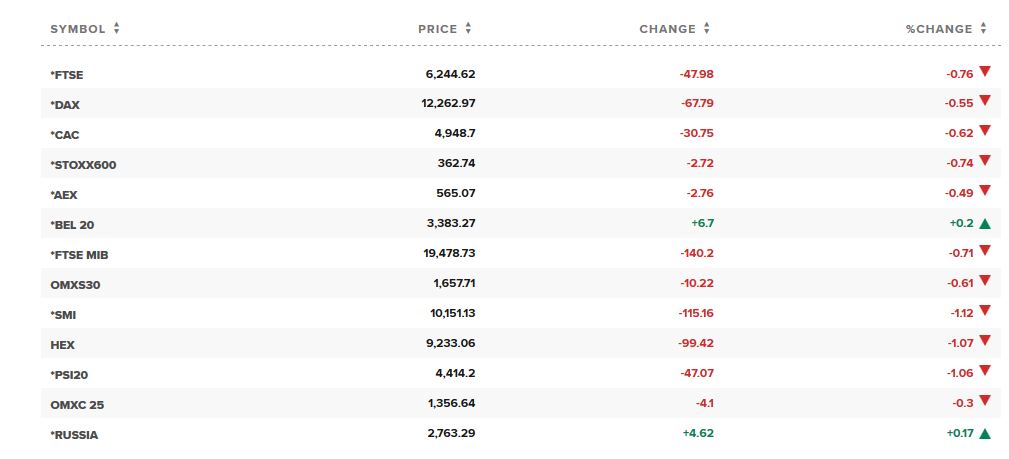Click the red down arrow for SMI
This screenshot has width=1009, height=459.
click(985, 311)
